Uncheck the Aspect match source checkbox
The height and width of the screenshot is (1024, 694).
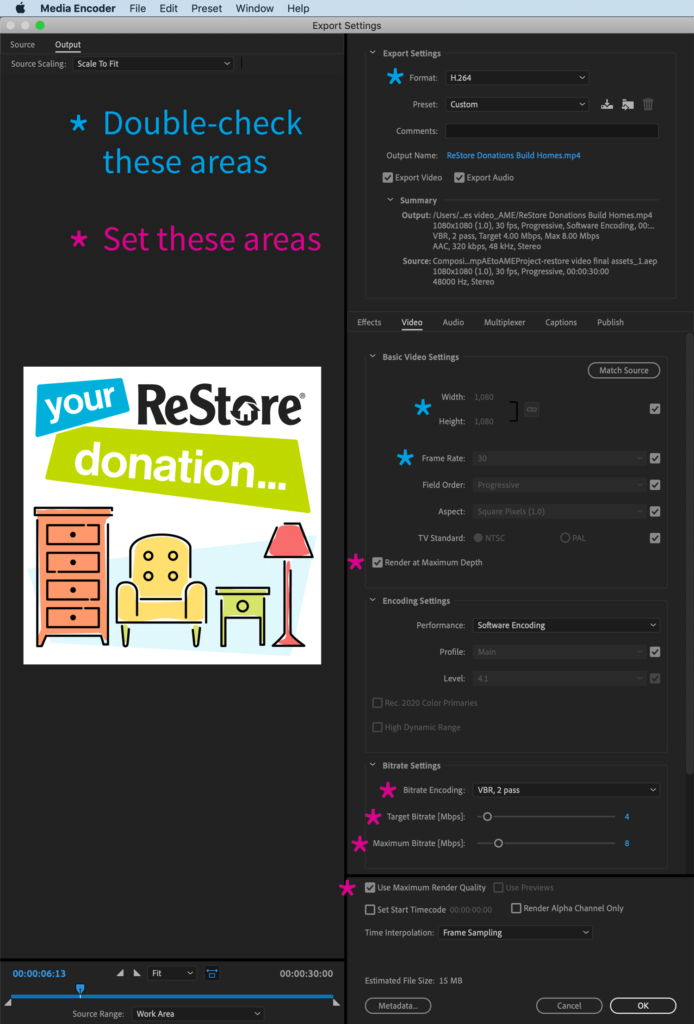pos(655,511)
